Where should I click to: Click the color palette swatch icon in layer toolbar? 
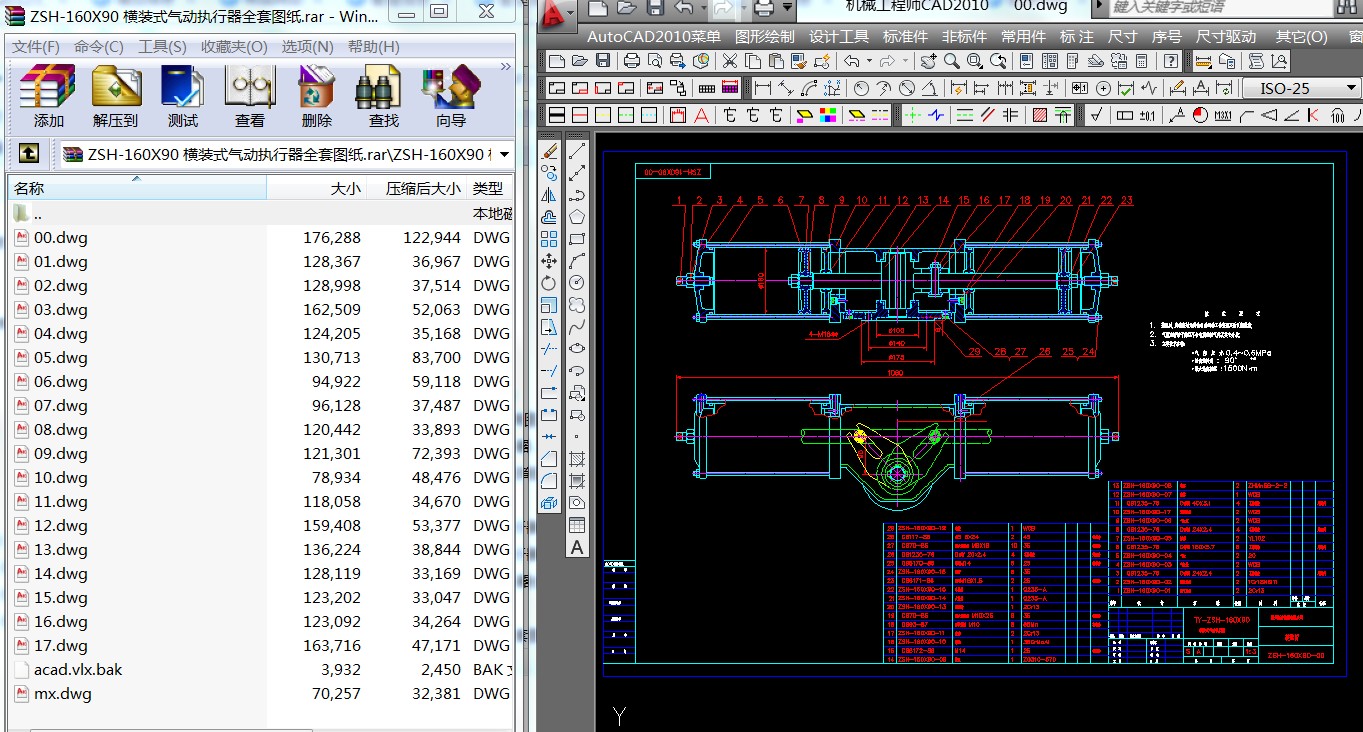pos(828,115)
